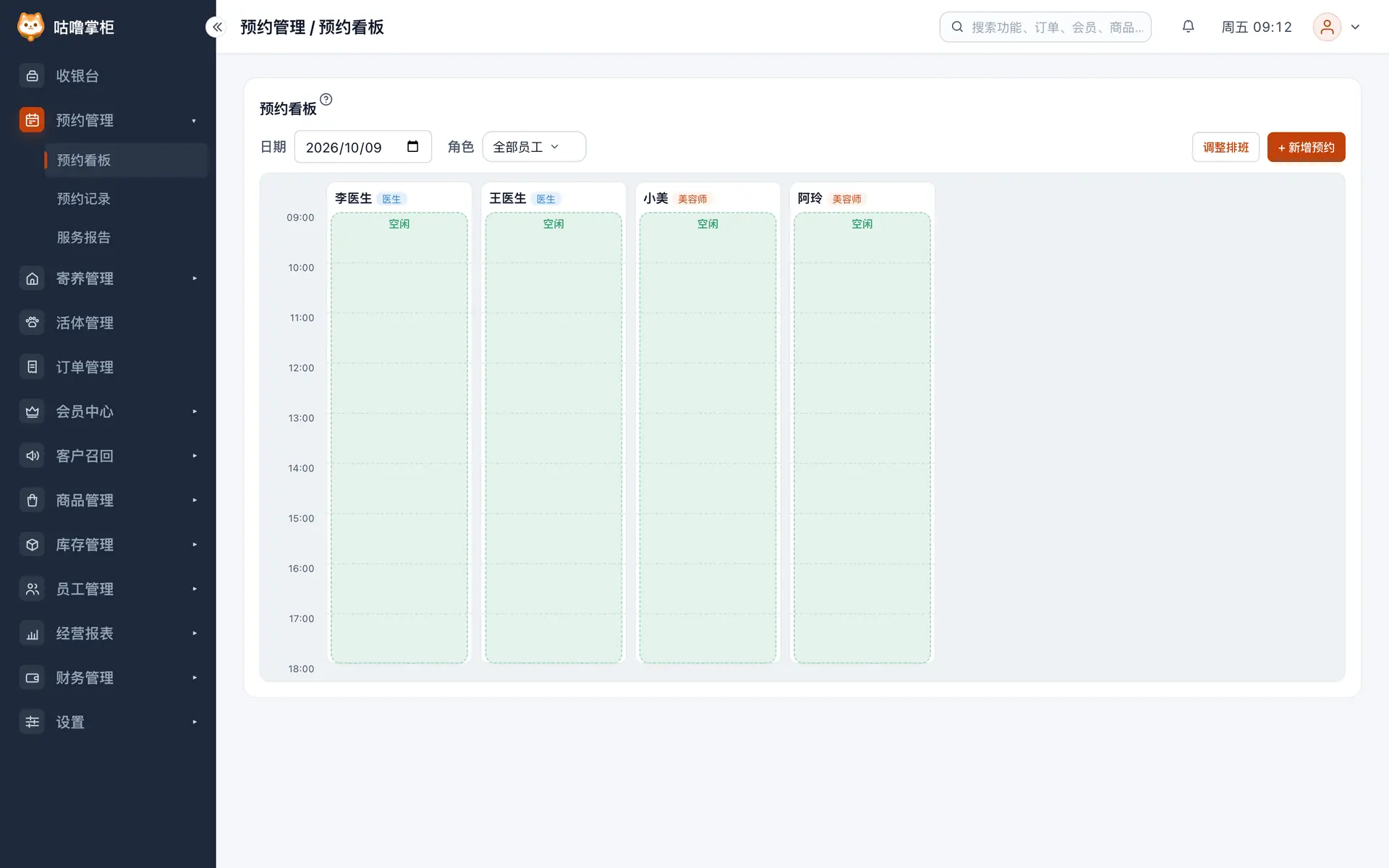Expand the 客户召回 submenu arrow
Image resolution: width=1389 pixels, height=868 pixels.
point(195,456)
